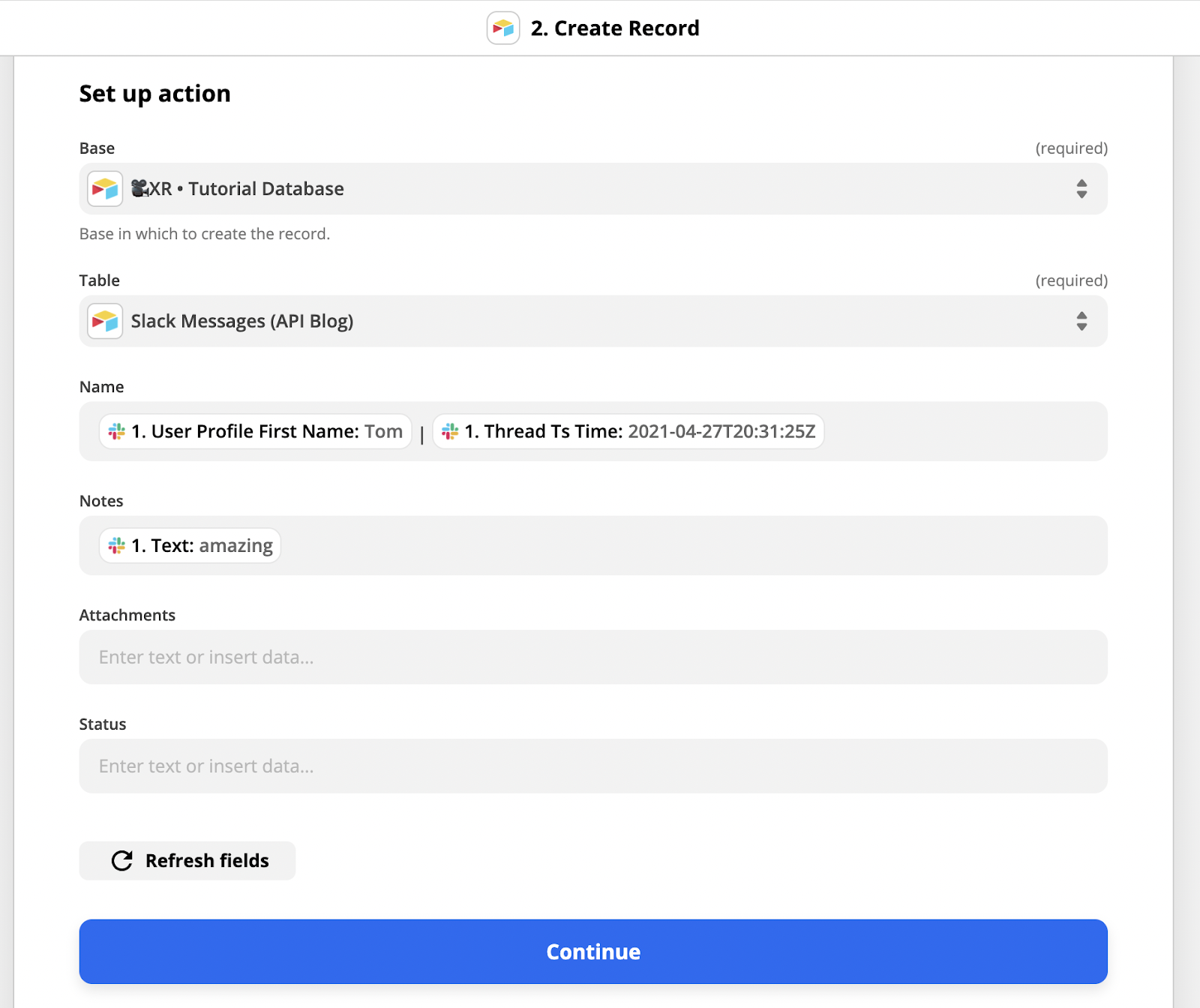Click the '(required)' label next to Base

pos(1072,148)
